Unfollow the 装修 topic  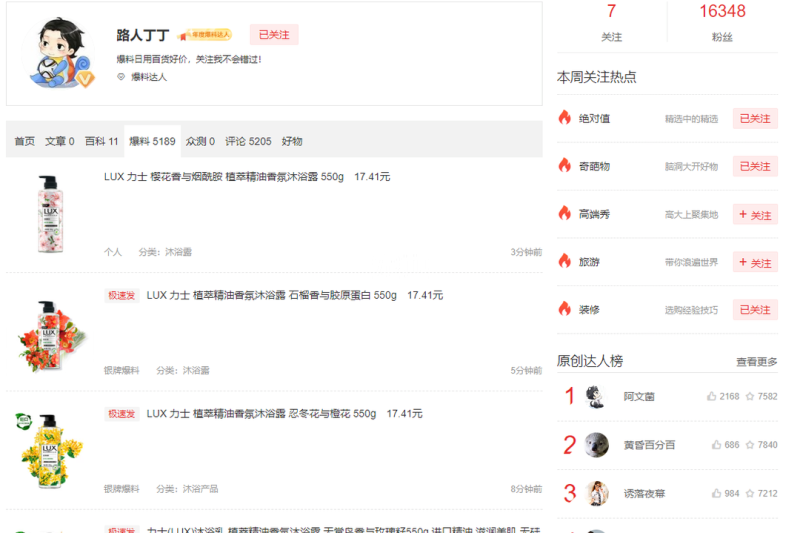(x=755, y=310)
